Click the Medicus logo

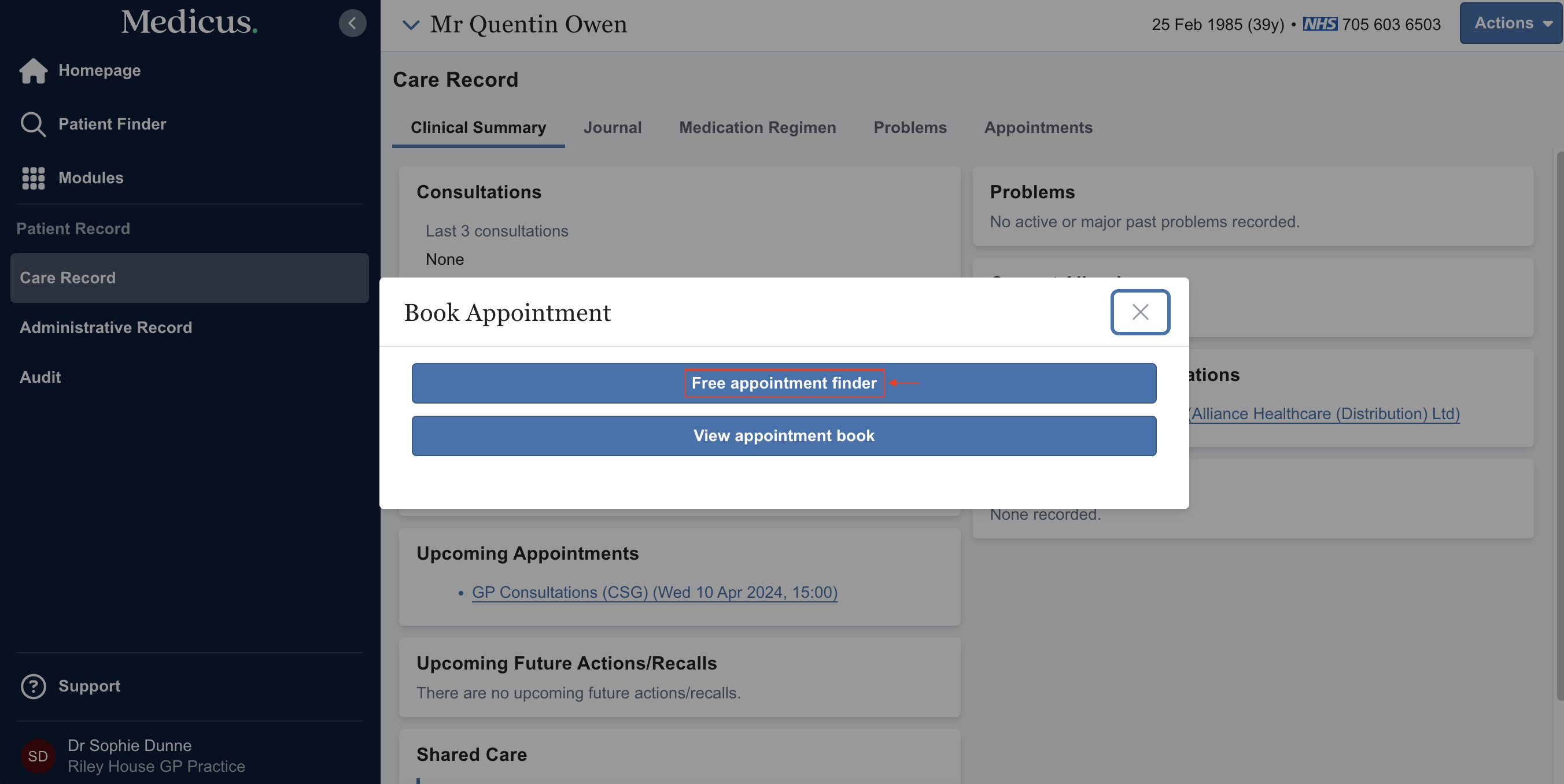pyautogui.click(x=189, y=23)
